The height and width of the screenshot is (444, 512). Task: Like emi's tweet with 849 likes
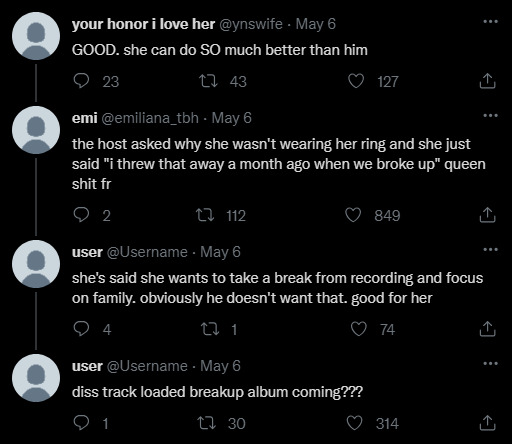(353, 215)
